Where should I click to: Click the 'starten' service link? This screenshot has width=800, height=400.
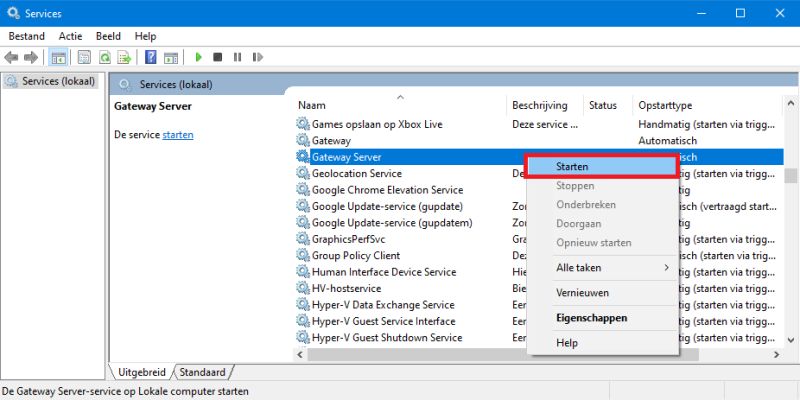coord(178,135)
